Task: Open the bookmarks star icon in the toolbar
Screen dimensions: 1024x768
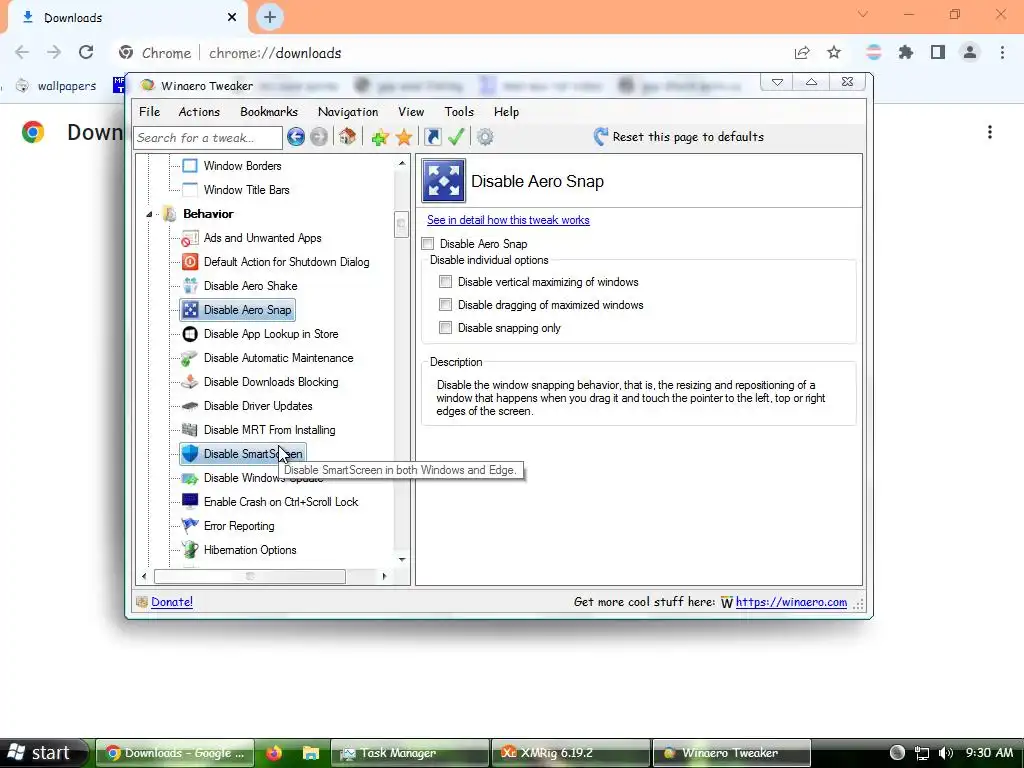Action: click(x=404, y=137)
